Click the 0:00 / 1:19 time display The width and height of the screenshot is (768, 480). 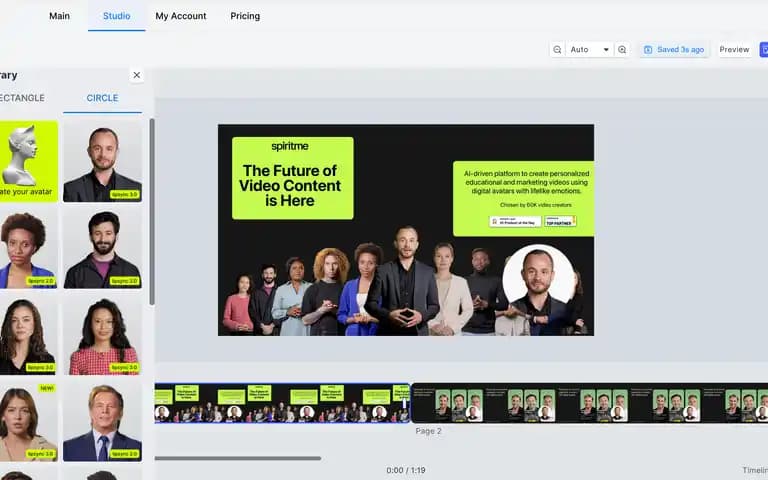406,470
